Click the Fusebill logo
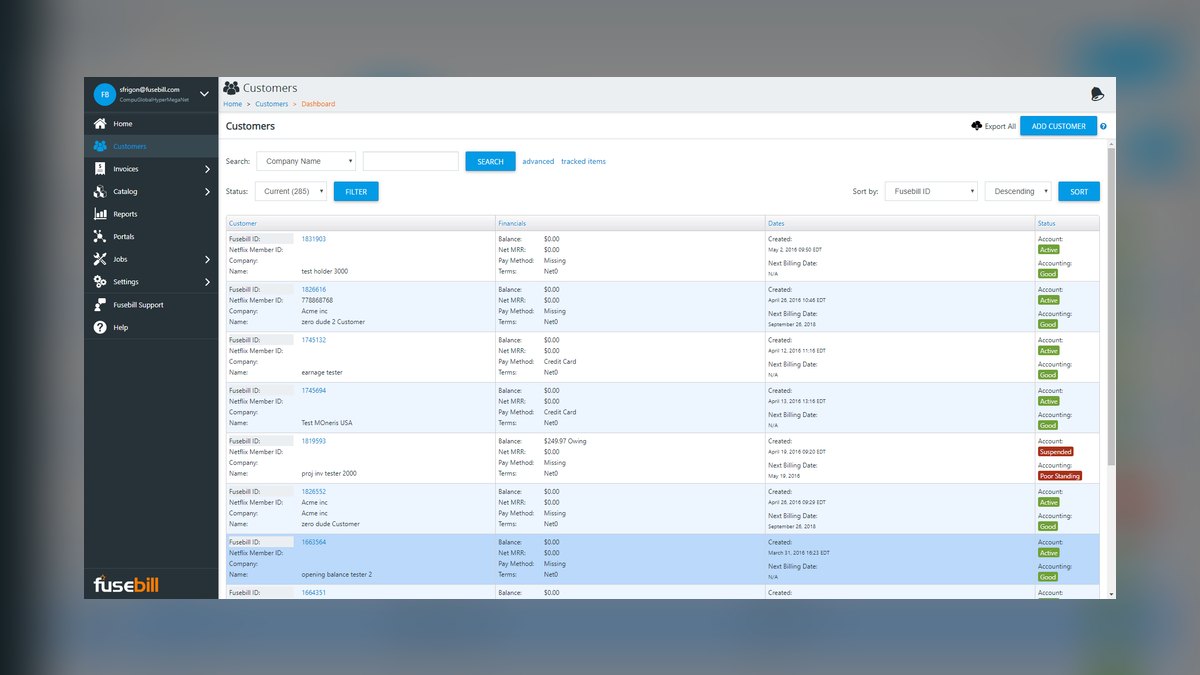Image resolution: width=1200 pixels, height=675 pixels. tap(126, 584)
